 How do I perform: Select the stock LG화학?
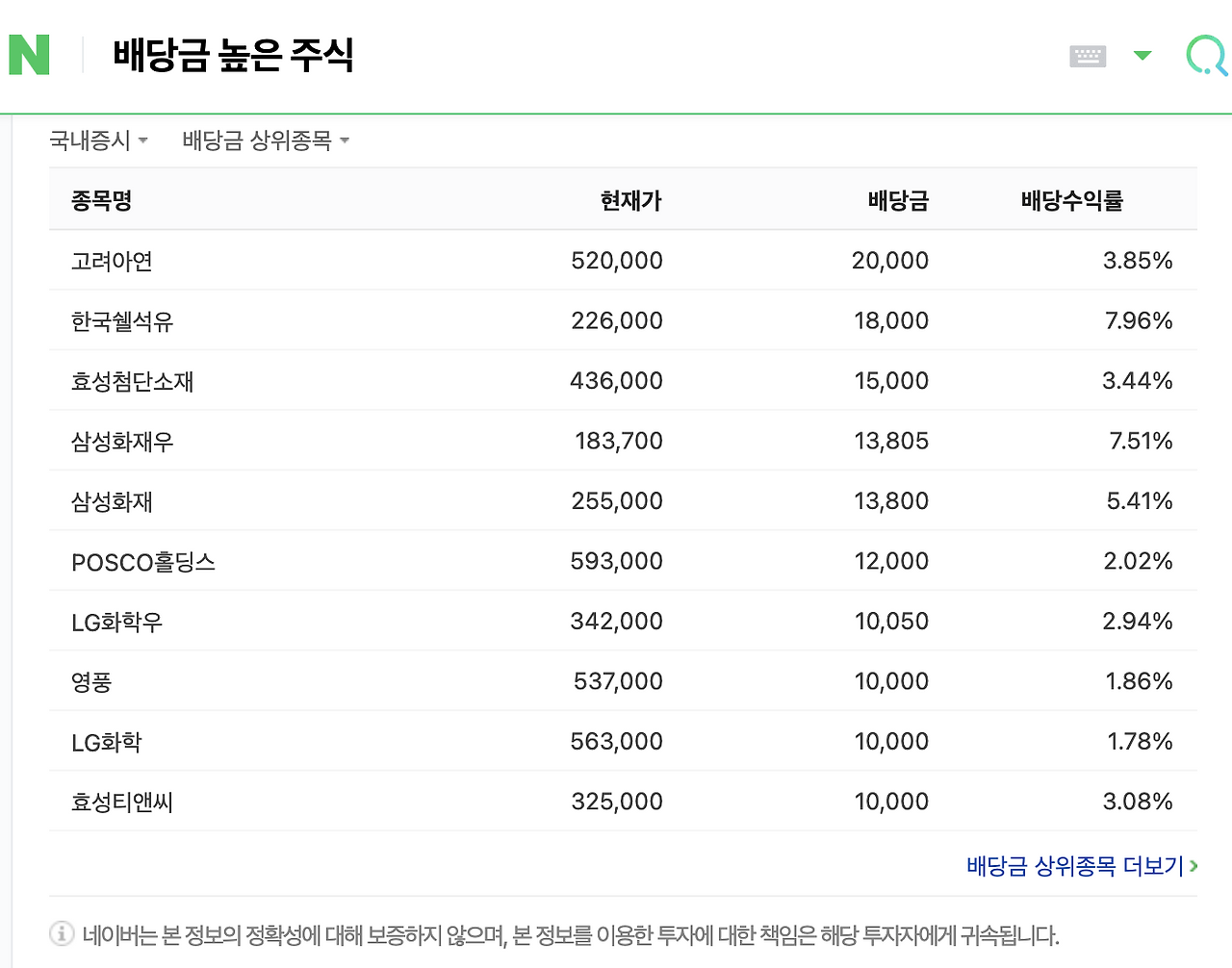pos(107,742)
